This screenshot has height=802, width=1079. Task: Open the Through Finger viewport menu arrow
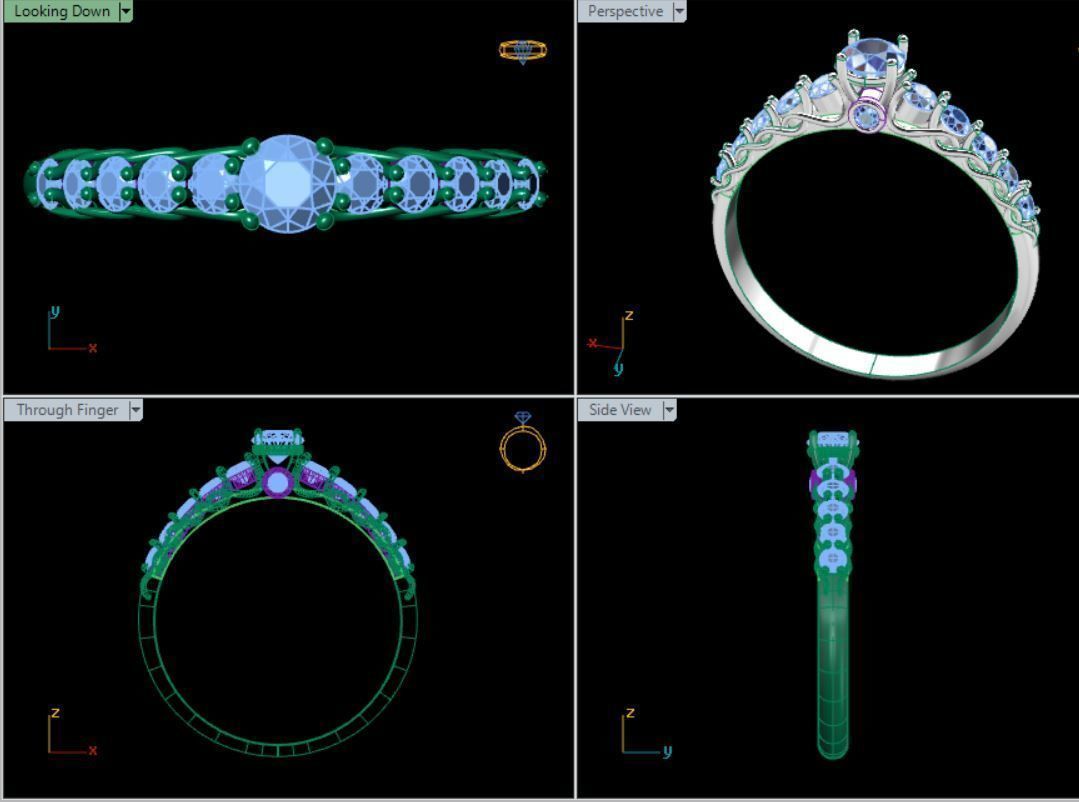tap(136, 410)
